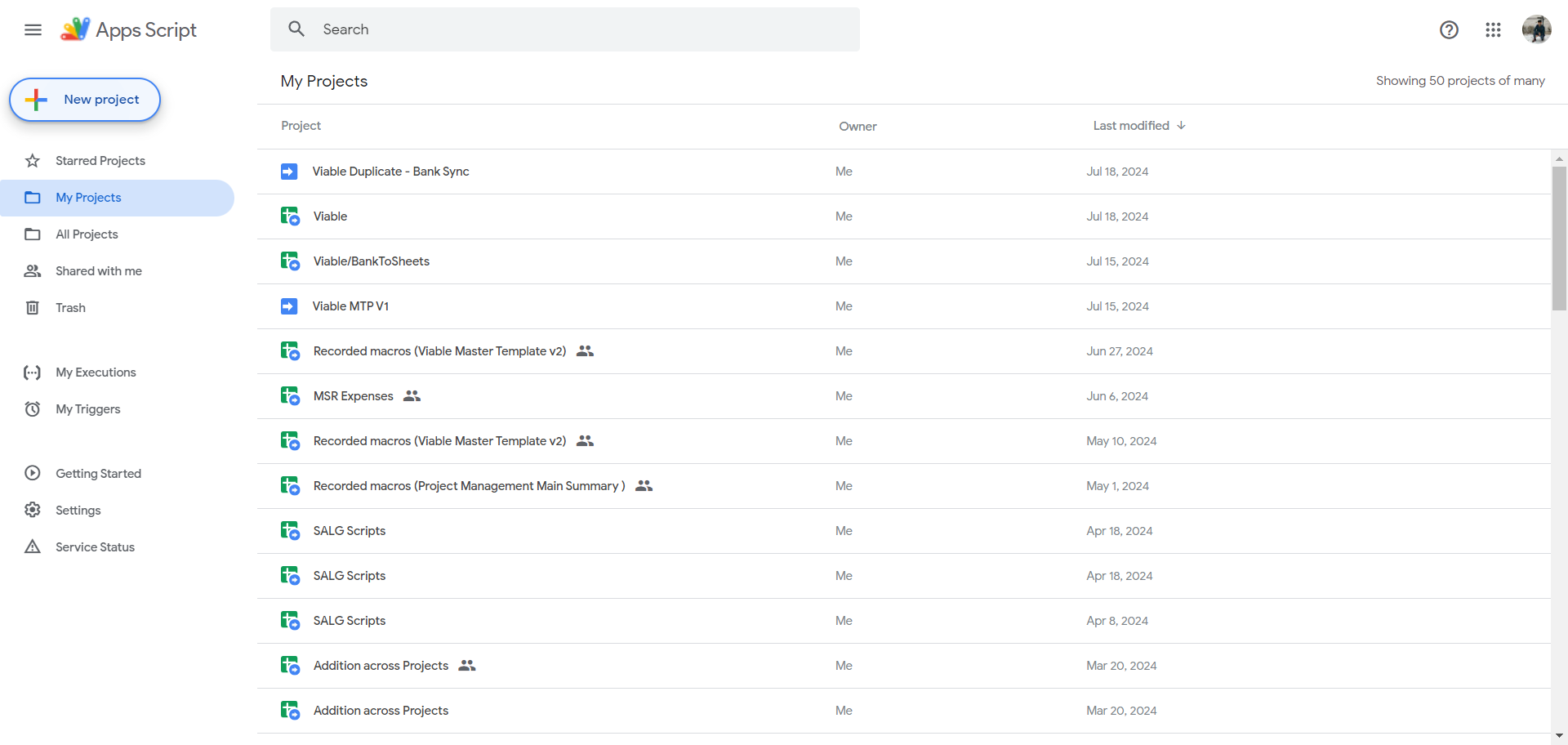Click the SALG Scripts row dated Apr 8, 2024
This screenshot has height=745, width=1568.
(x=904, y=621)
